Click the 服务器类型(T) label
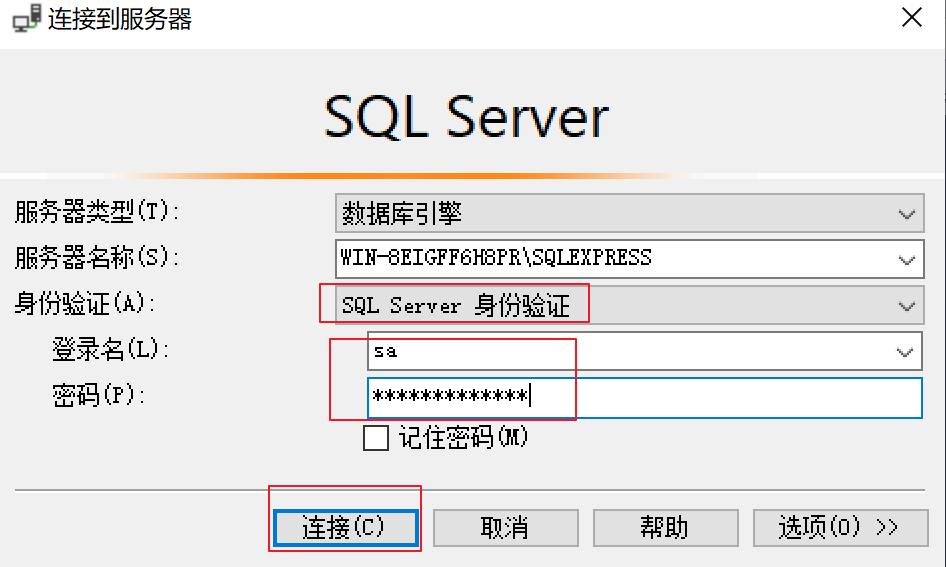This screenshot has height=567, width=946. 97,212
